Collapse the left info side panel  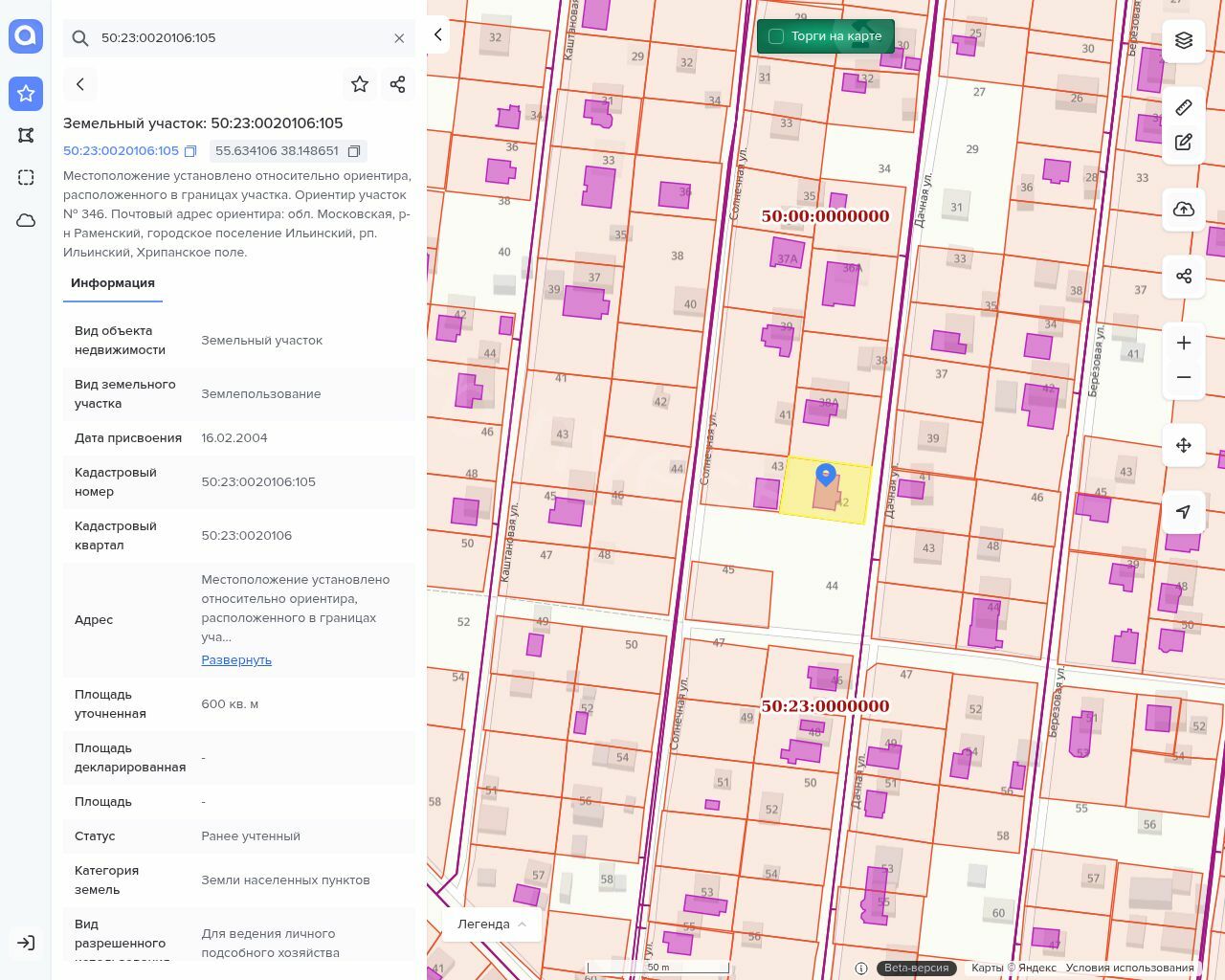438,34
